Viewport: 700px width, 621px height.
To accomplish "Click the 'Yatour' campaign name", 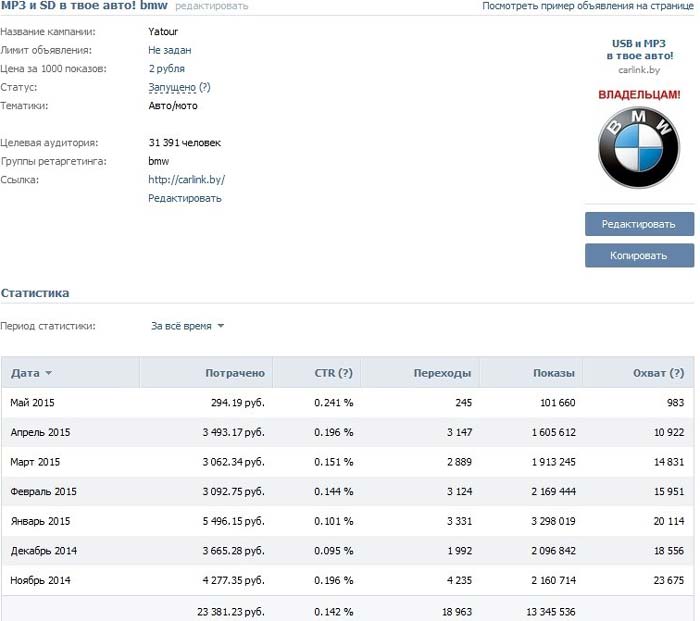I will [x=163, y=32].
